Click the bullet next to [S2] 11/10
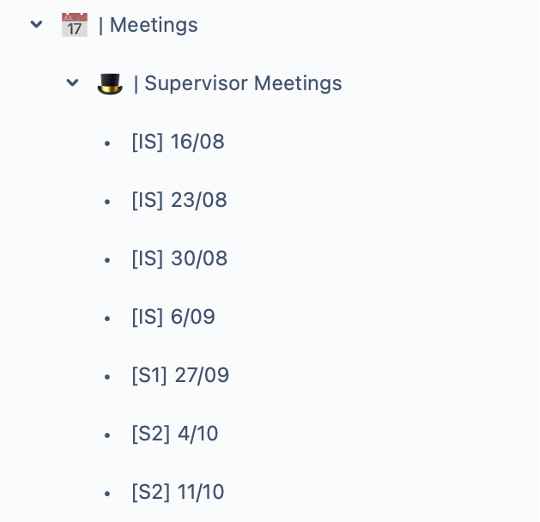The height and width of the screenshot is (522, 540). pos(107,494)
